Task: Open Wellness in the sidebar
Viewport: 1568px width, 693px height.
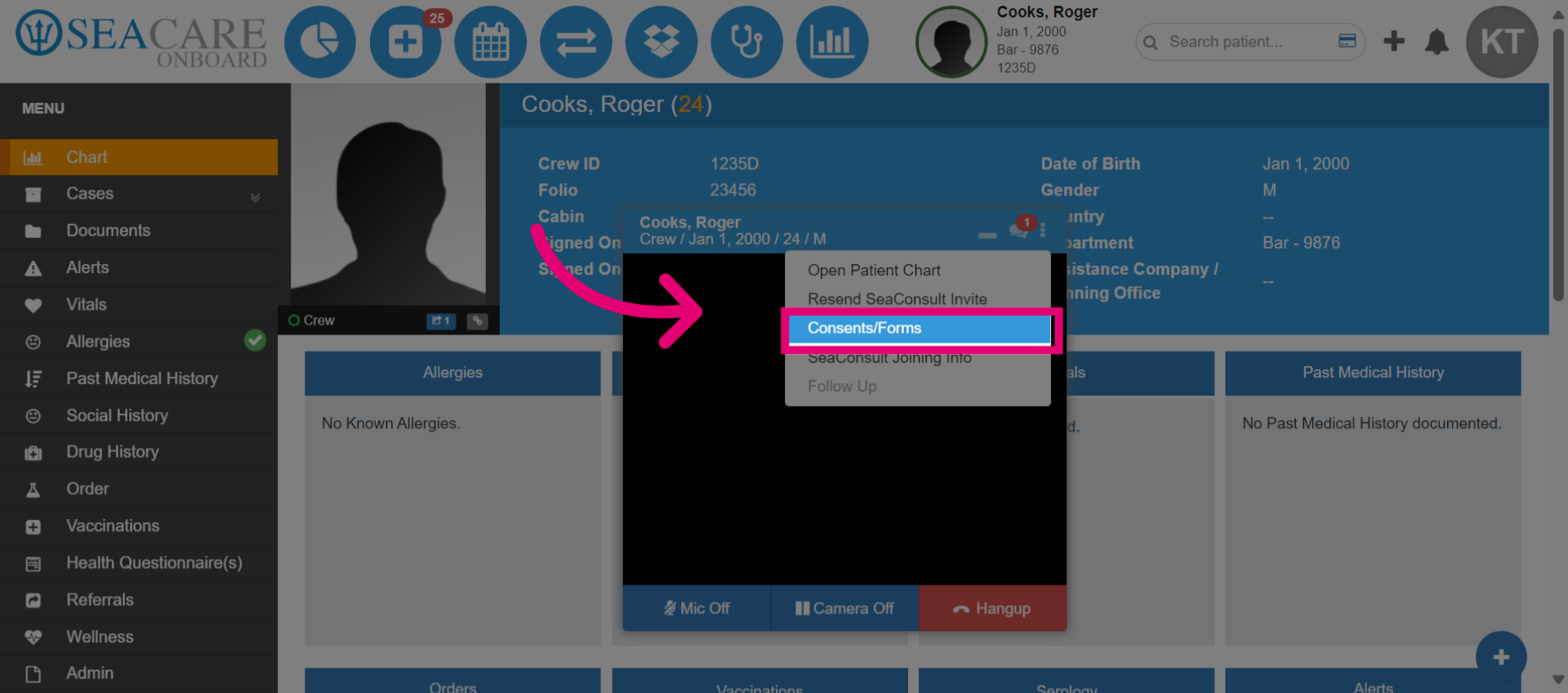Action: click(139, 637)
